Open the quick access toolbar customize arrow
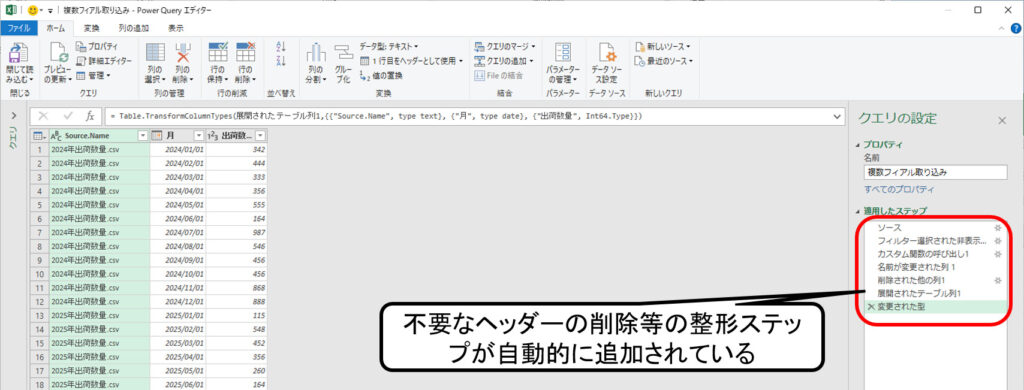The height and width of the screenshot is (390, 1024). [x=50, y=10]
